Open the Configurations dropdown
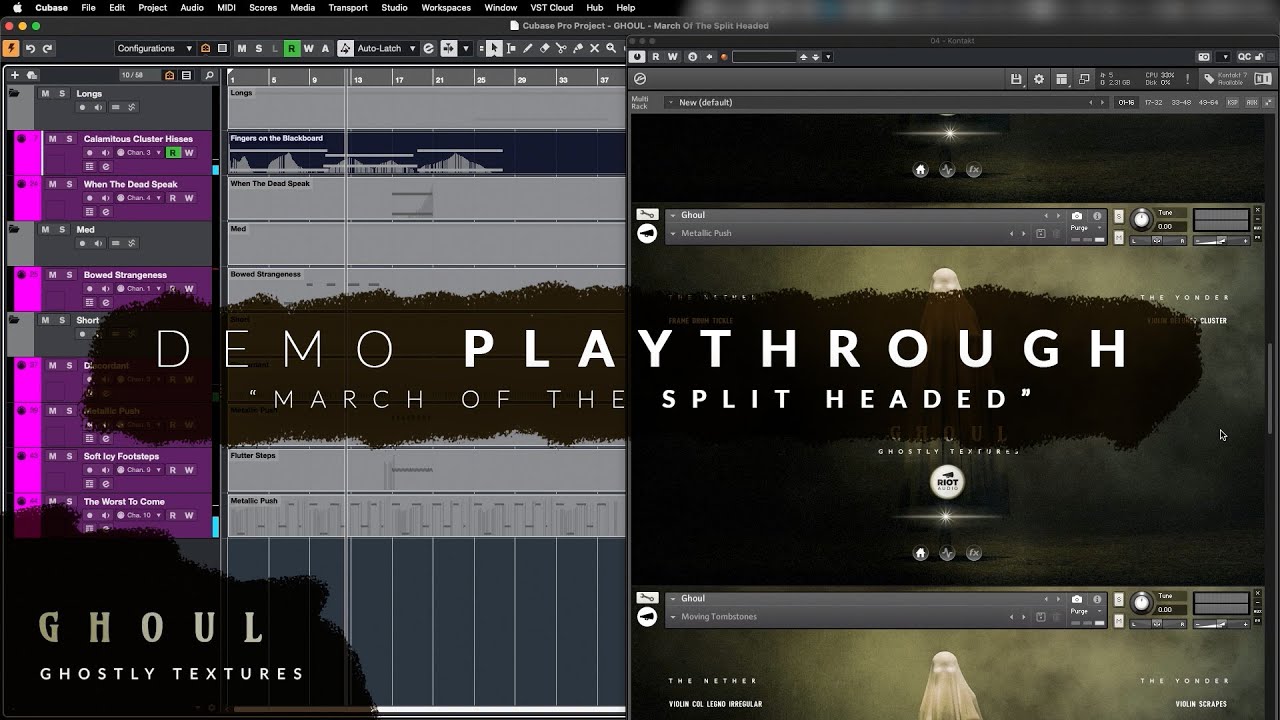Screen dimensions: 1280x720 [x=154, y=48]
